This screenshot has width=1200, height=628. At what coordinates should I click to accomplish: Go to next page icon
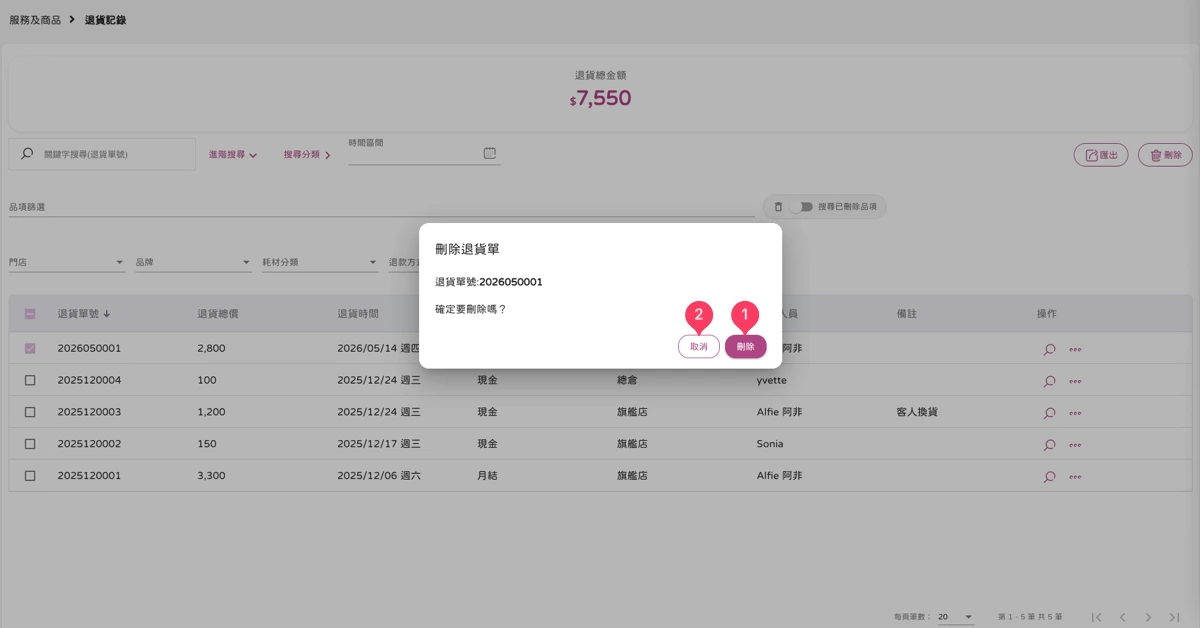pyautogui.click(x=1149, y=617)
